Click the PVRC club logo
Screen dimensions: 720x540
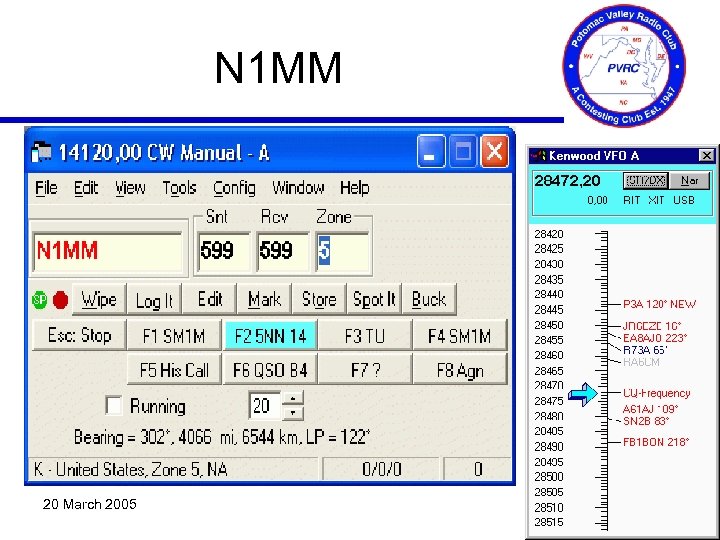(624, 65)
